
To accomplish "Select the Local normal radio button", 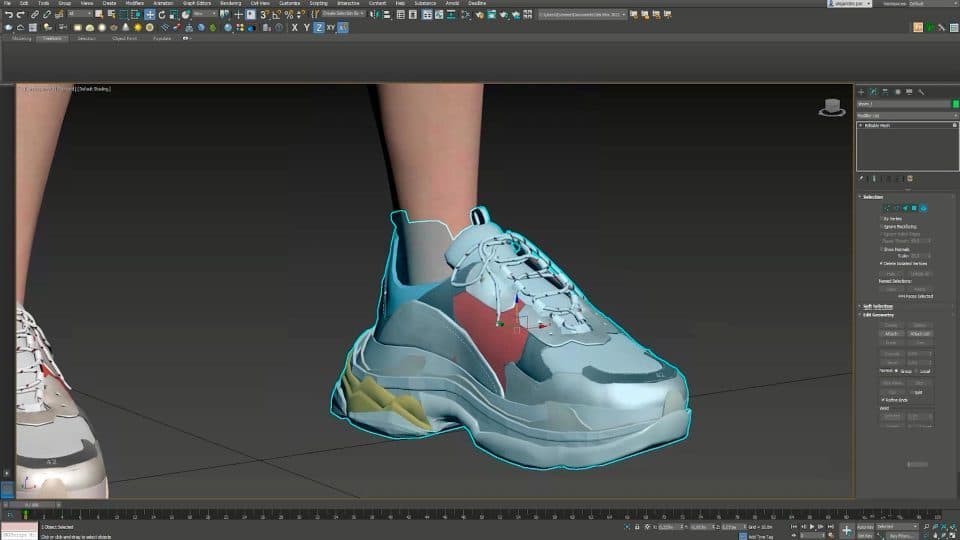I will point(917,371).
